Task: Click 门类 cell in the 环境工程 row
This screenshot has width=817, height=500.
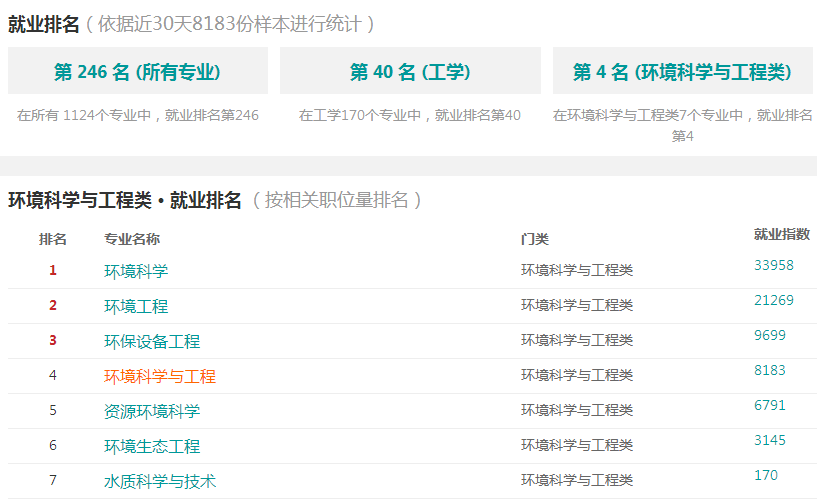Action: [577, 305]
